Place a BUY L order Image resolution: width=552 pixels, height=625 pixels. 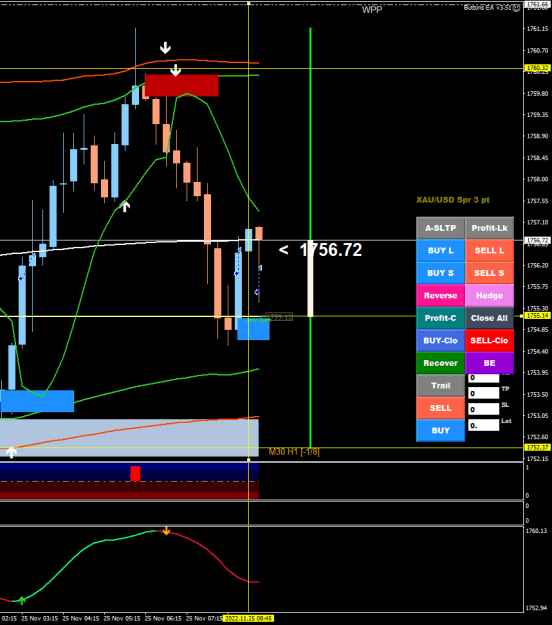440,250
